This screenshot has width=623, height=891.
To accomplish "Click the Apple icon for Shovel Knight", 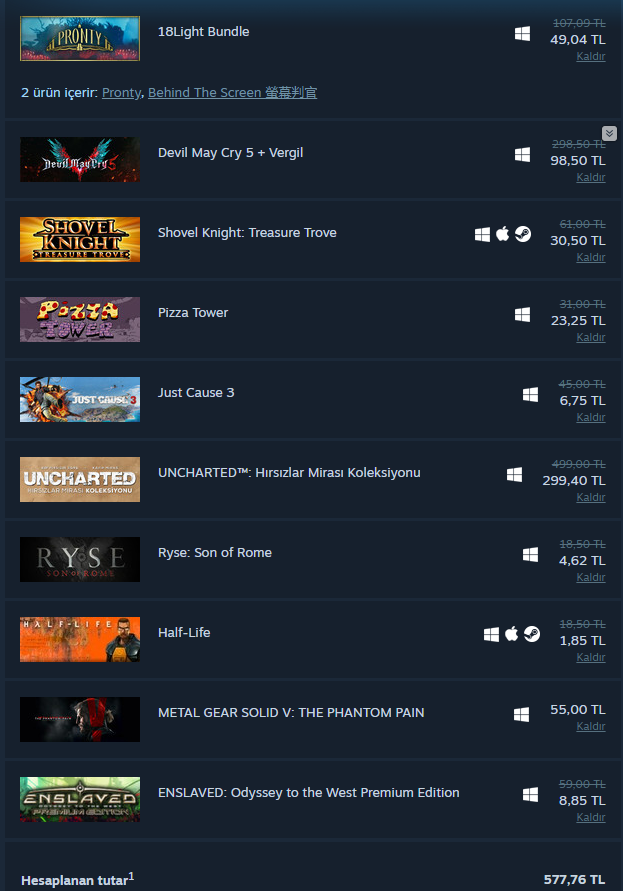I will 502,234.
